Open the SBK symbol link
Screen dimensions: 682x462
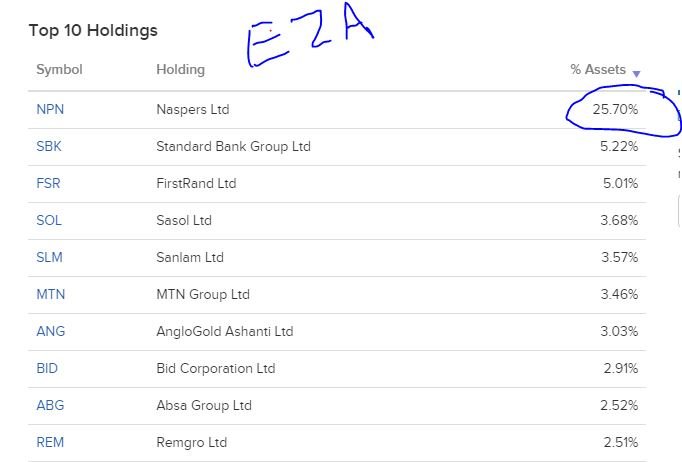49,146
